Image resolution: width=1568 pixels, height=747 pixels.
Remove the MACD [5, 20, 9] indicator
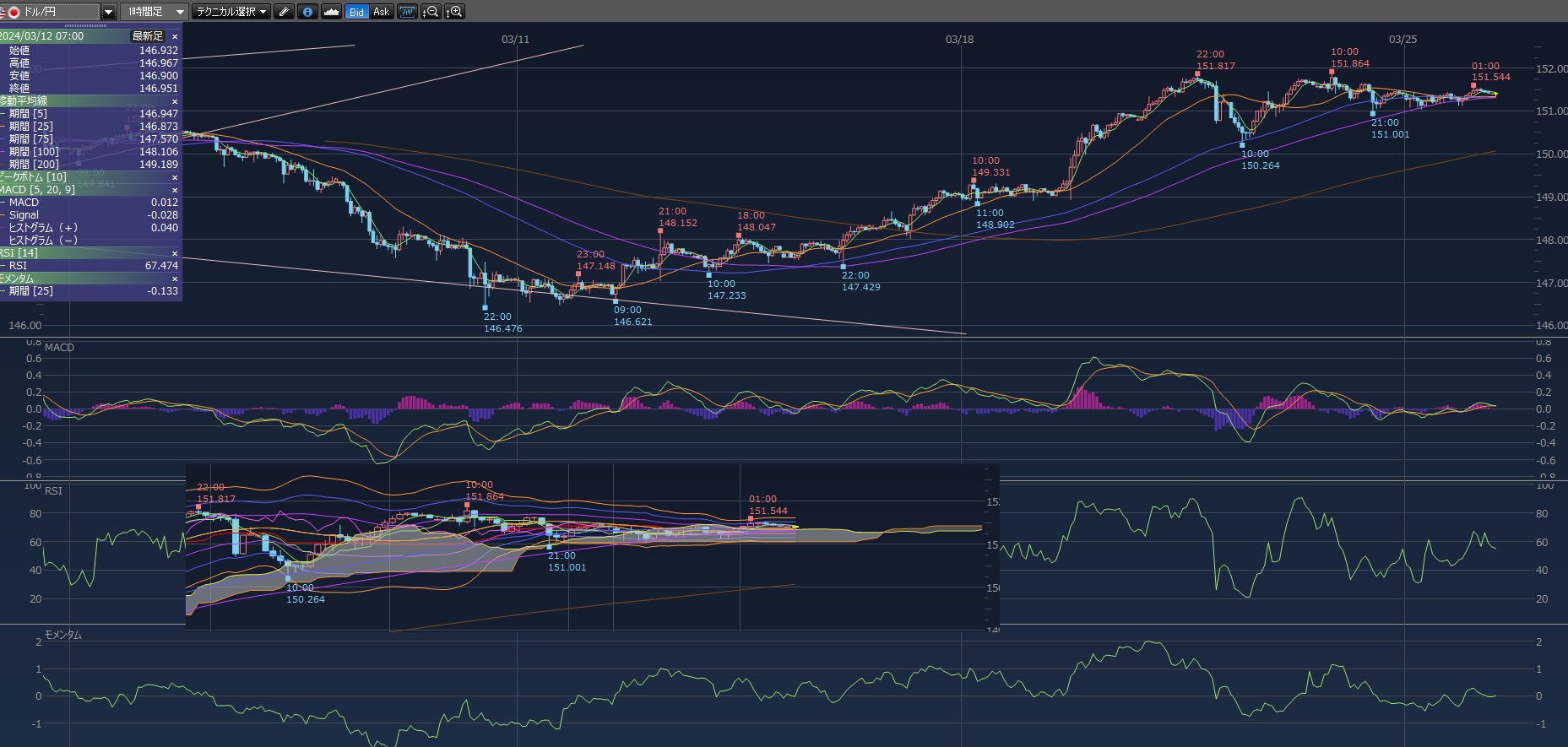175,190
